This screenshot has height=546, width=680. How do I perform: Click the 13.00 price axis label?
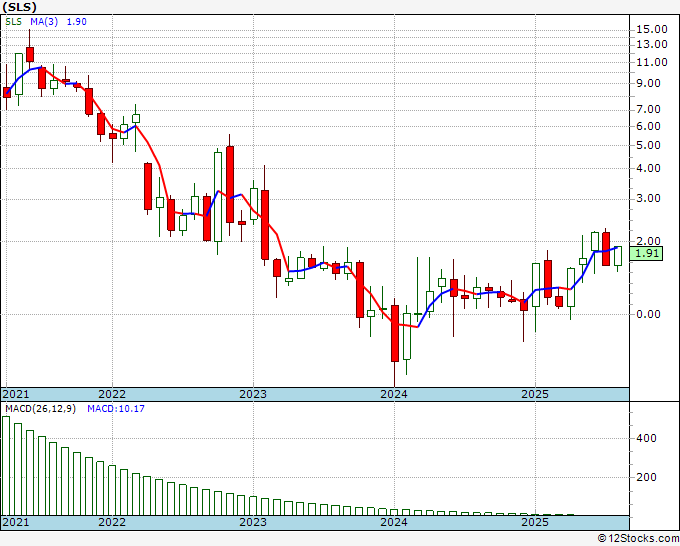pyautogui.click(x=651, y=44)
